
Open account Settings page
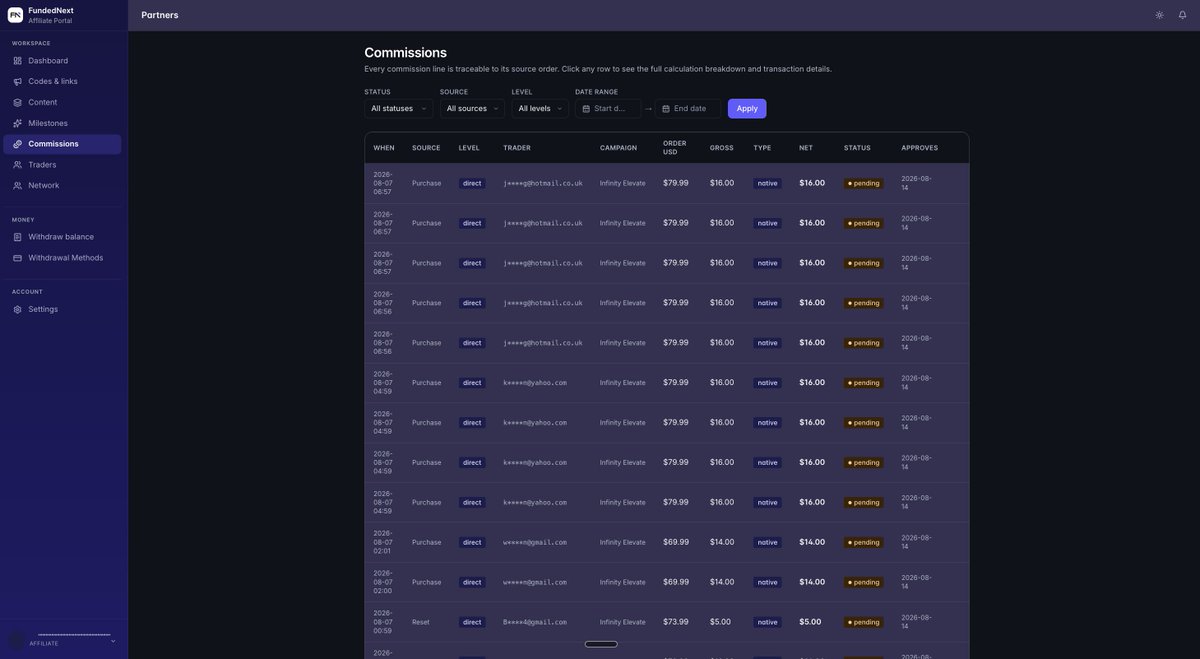click(x=62, y=309)
